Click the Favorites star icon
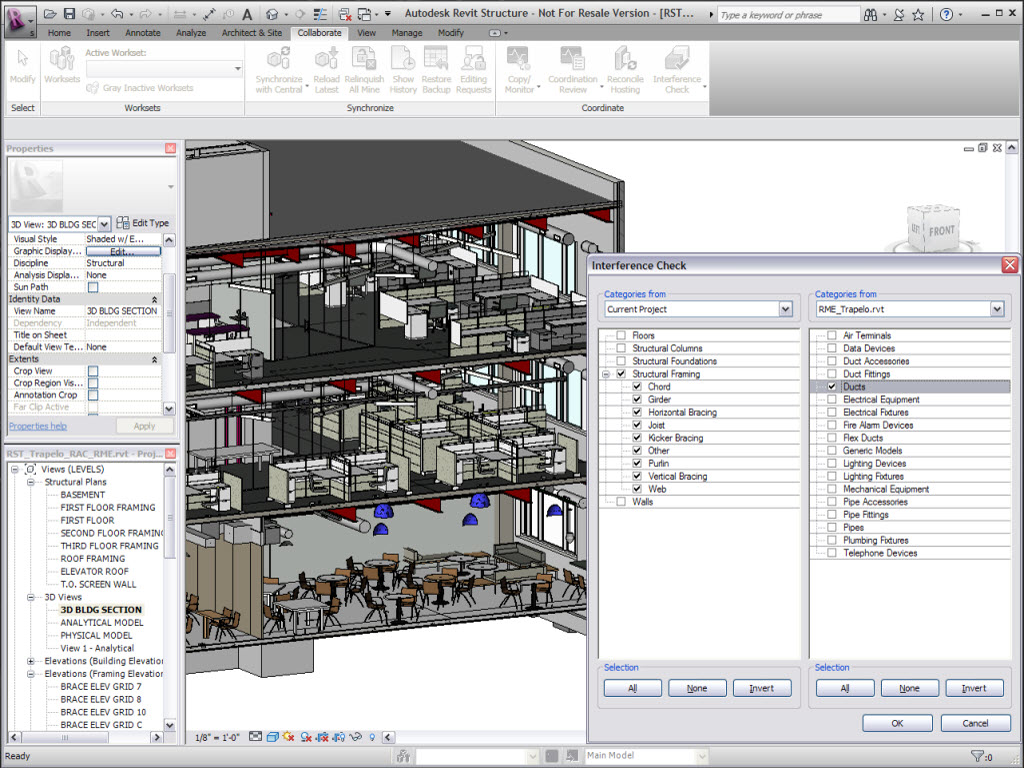The width and height of the screenshot is (1024, 768). tap(918, 14)
